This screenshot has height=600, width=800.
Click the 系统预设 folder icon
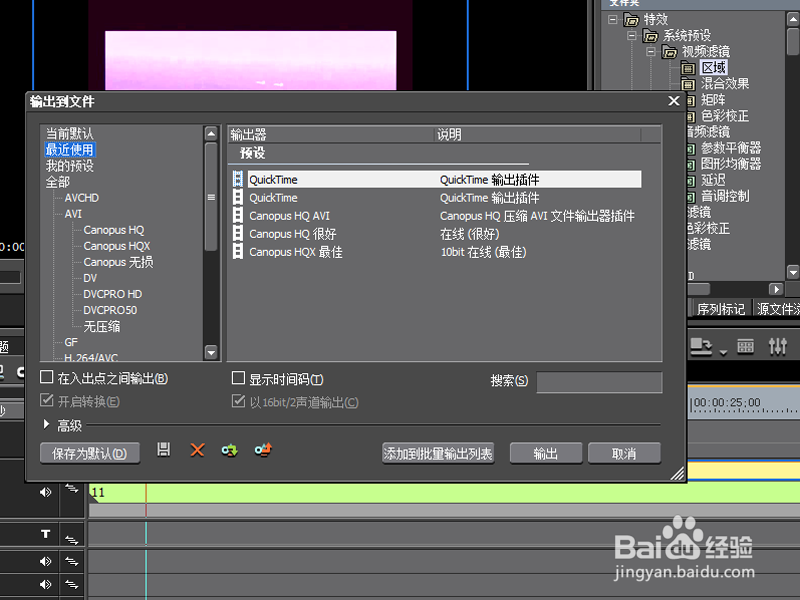pyautogui.click(x=651, y=36)
